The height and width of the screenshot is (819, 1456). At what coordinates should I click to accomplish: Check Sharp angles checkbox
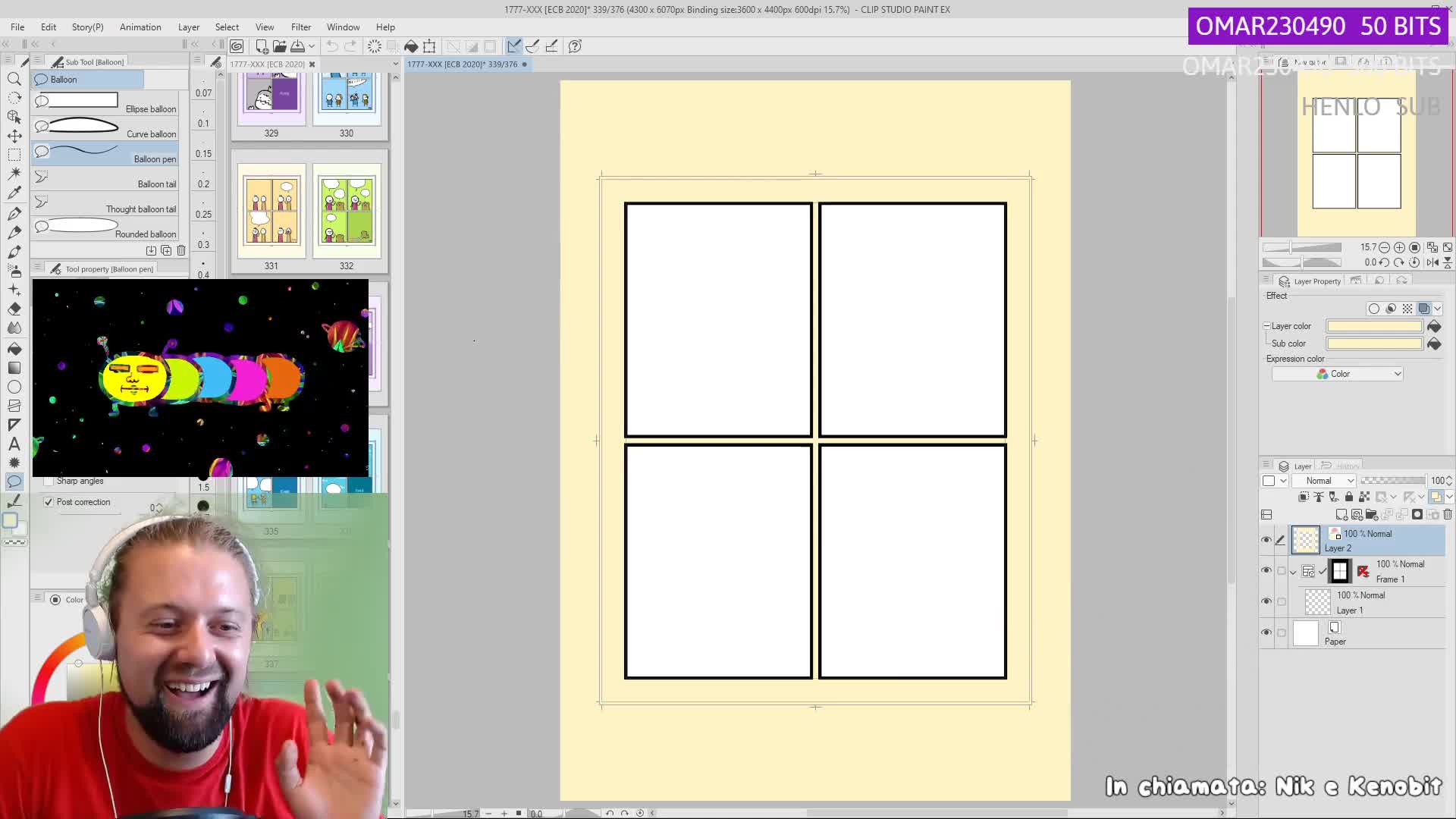[49, 481]
